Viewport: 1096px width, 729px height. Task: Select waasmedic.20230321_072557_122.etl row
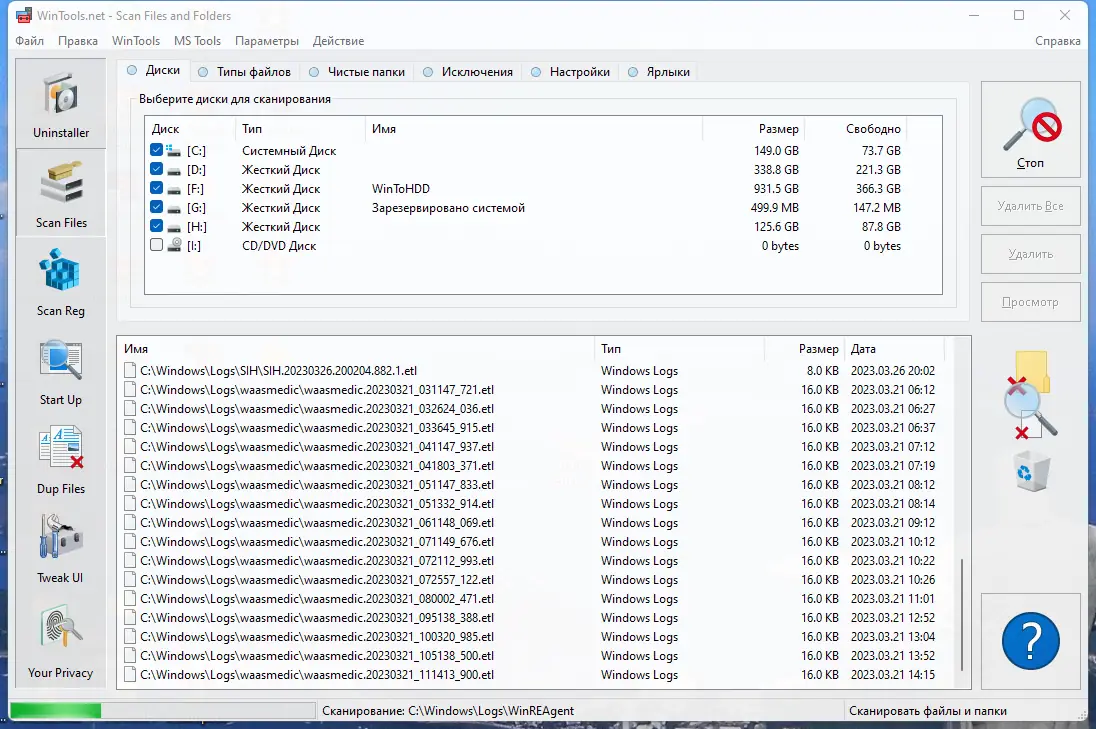(530, 579)
